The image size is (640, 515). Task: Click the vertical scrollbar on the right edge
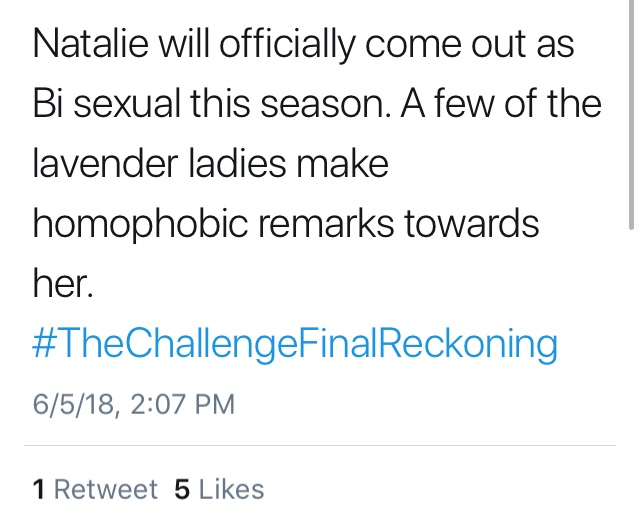tap(631, 114)
